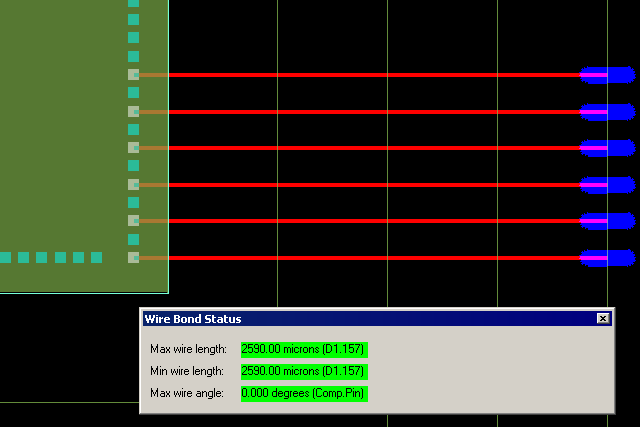The height and width of the screenshot is (427, 640).
Task: Click the 'Min wire length:' label
Action: click(x=187, y=371)
